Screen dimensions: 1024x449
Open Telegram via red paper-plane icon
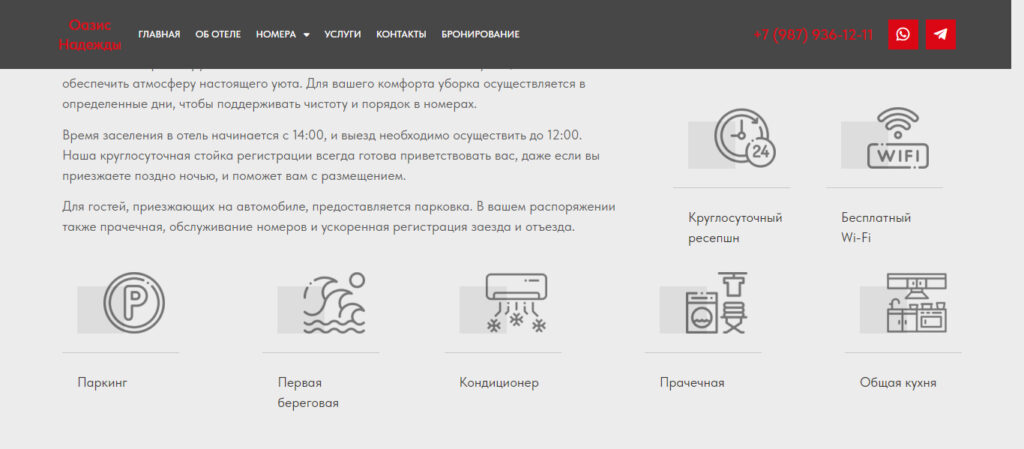940,34
